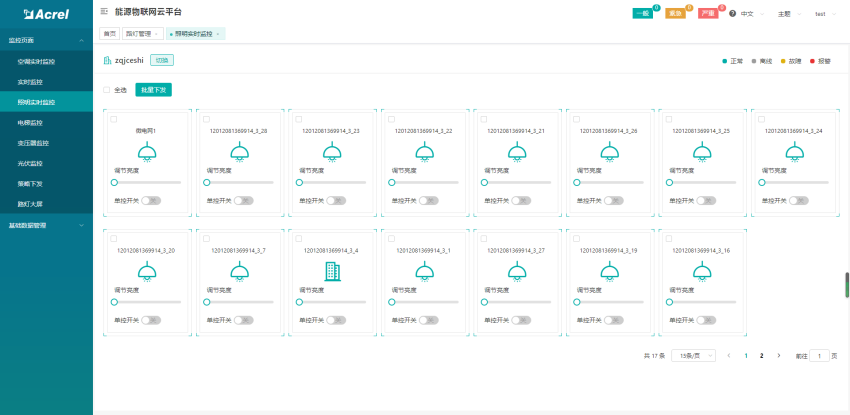The width and height of the screenshot is (850, 415).
Task: Click the help question mark icon
Action: tap(733, 13)
